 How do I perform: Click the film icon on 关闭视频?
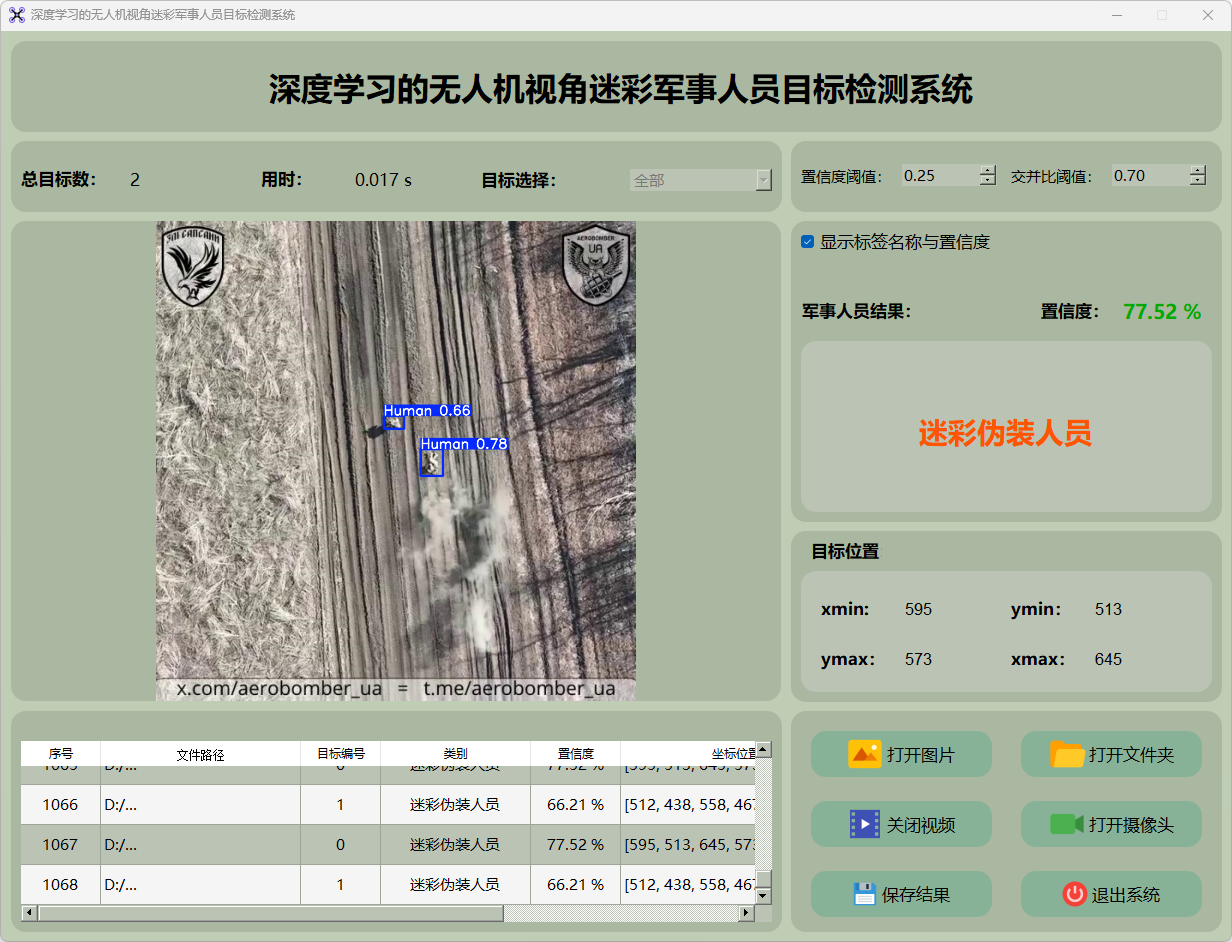864,824
